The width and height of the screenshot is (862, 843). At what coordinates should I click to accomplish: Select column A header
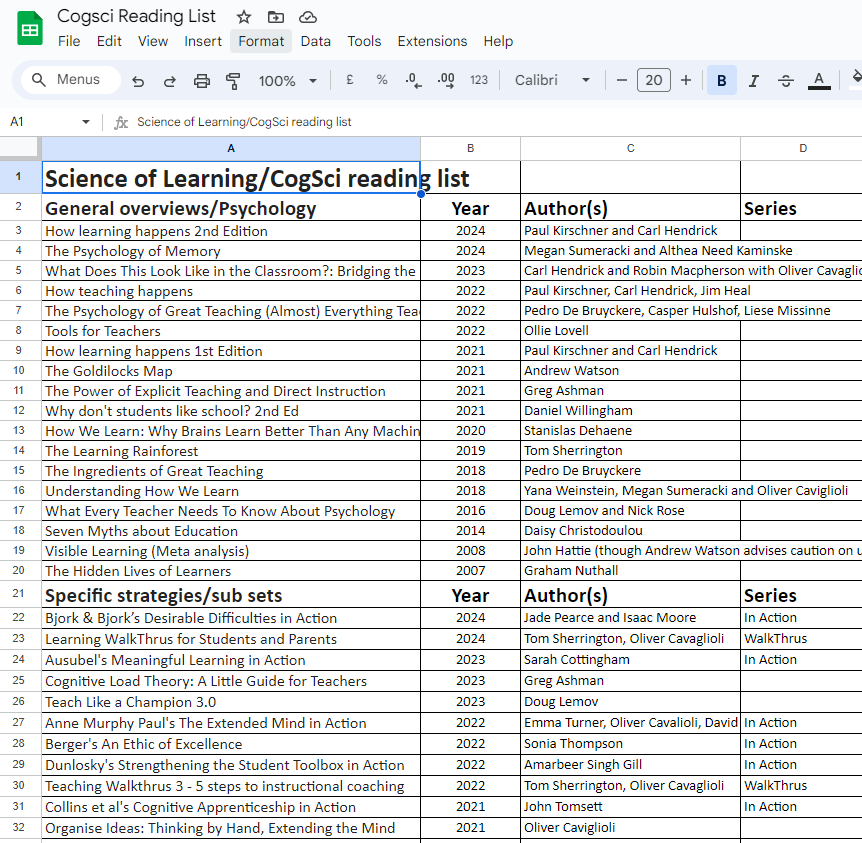231,148
